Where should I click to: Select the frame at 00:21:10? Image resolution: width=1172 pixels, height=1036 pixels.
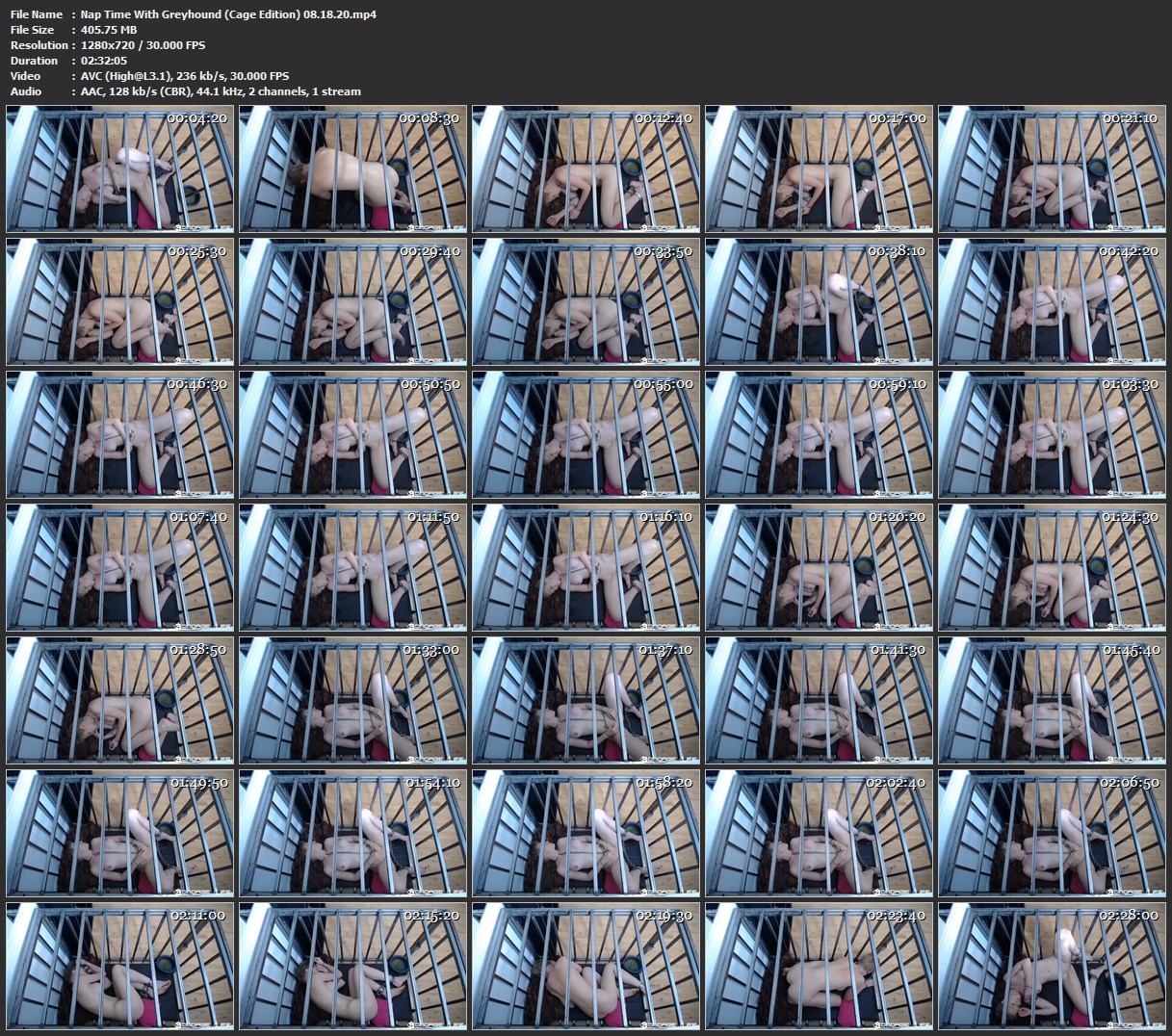pos(1052,169)
